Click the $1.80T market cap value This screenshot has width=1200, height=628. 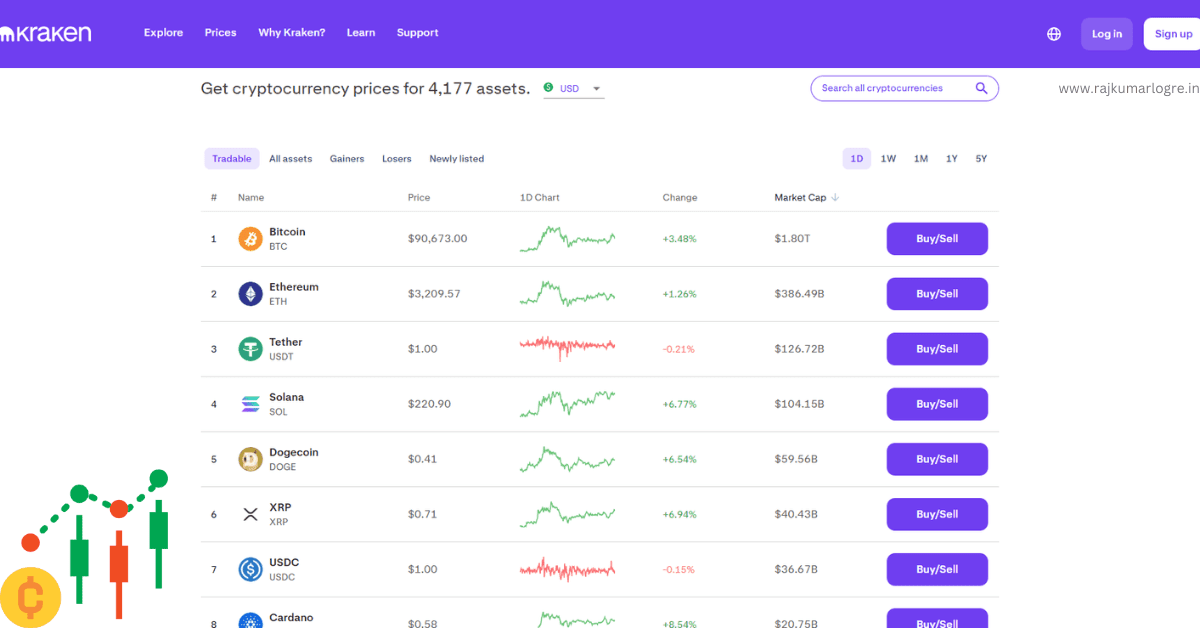point(793,239)
